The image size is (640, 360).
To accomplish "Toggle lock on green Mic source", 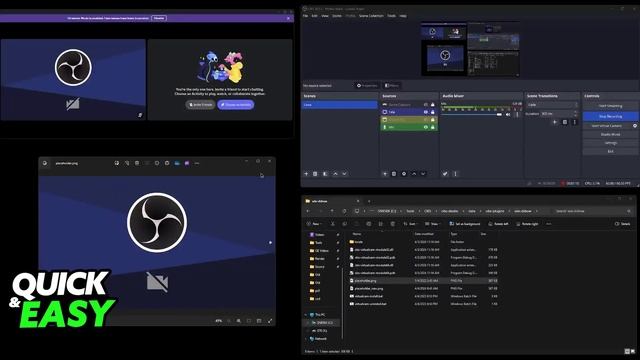I will tap(433, 127).
